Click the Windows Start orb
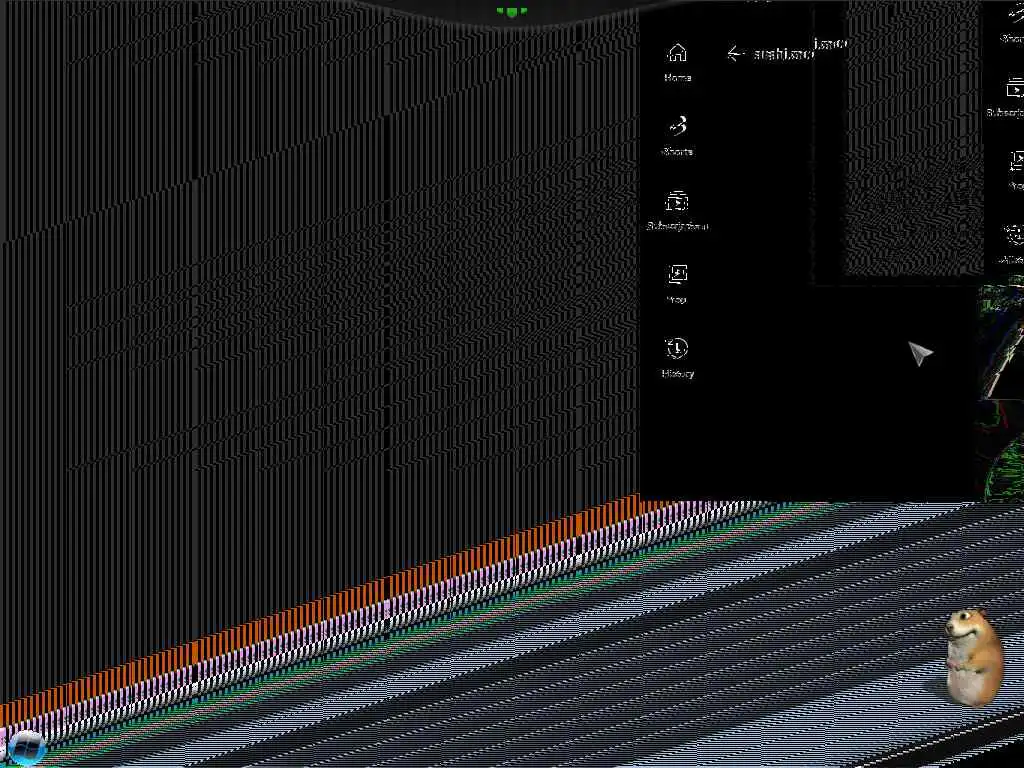 [27, 748]
